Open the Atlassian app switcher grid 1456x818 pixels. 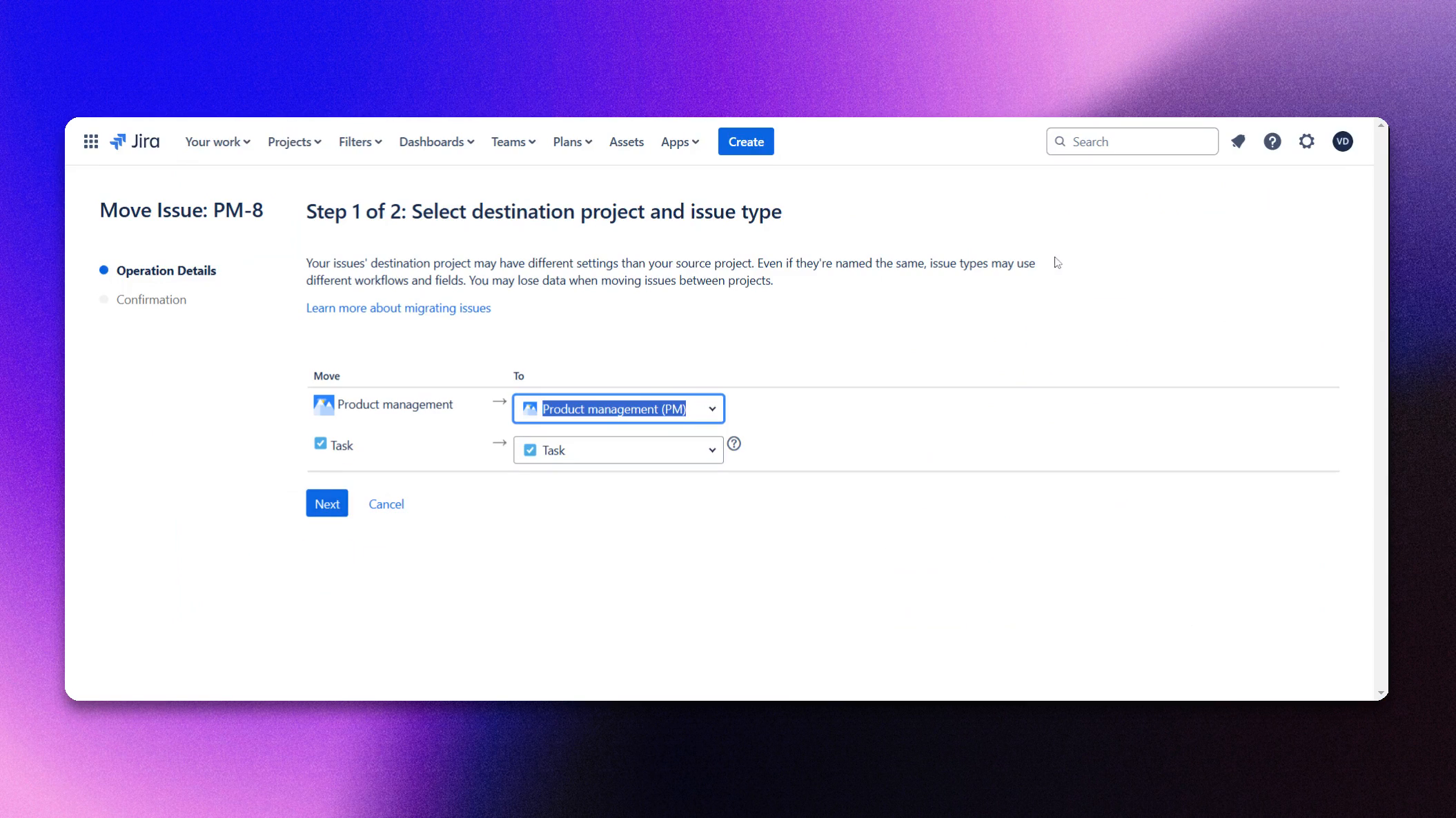(90, 141)
